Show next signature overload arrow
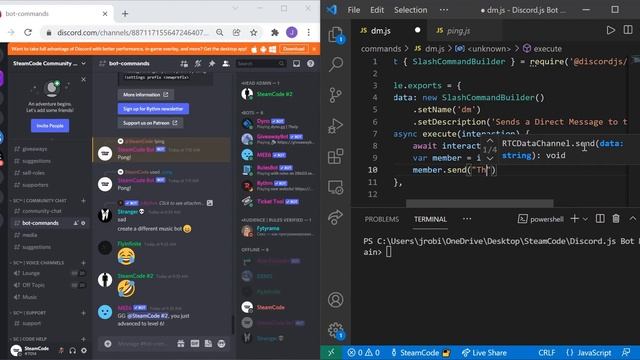The width and height of the screenshot is (640, 360). [490, 158]
